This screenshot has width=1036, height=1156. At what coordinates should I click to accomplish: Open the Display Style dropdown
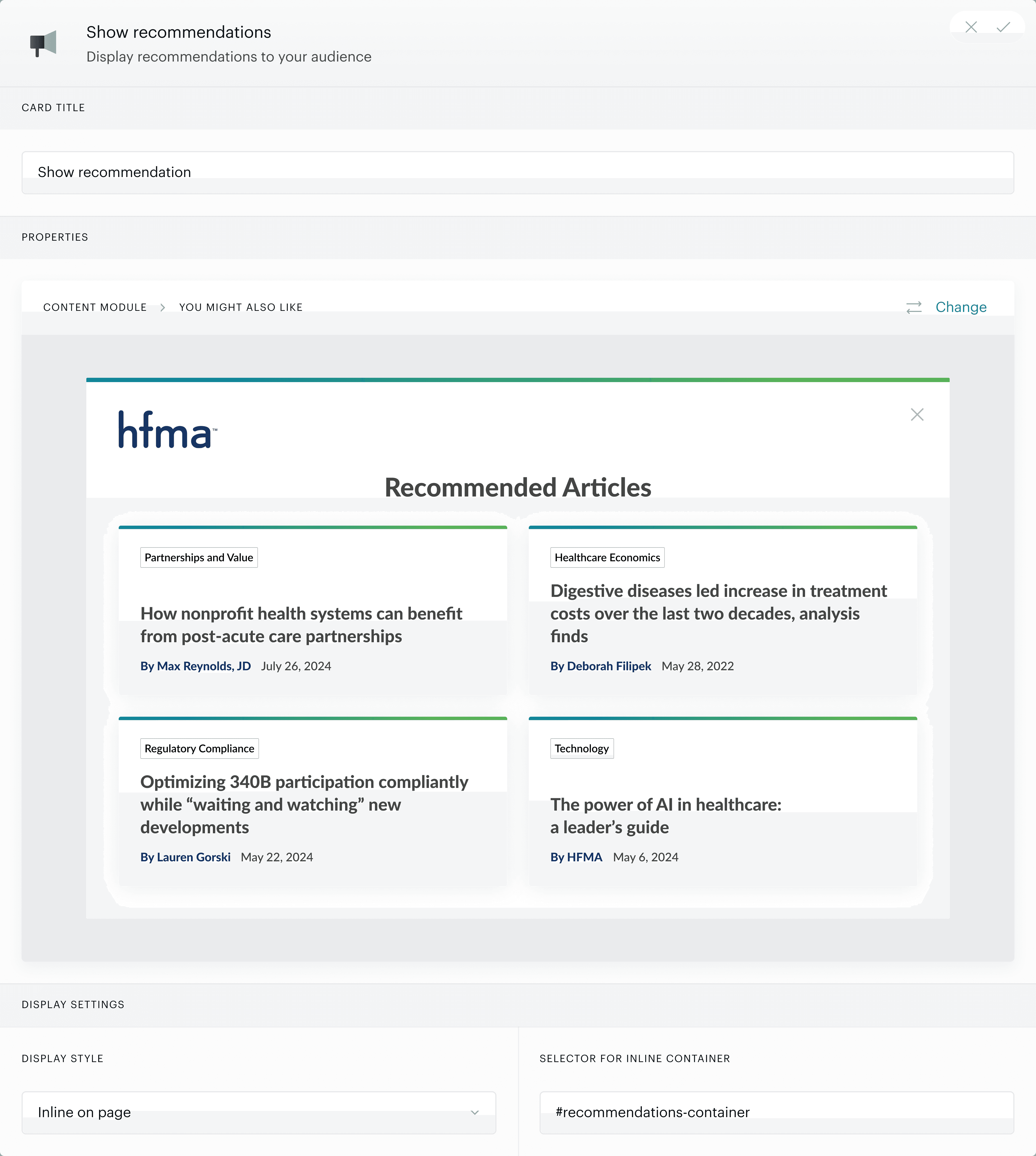[258, 1112]
